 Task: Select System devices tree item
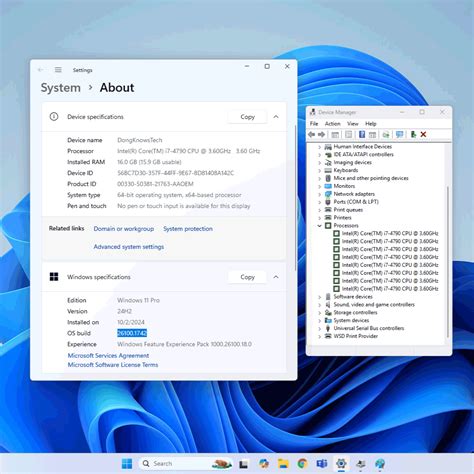[x=351, y=320]
